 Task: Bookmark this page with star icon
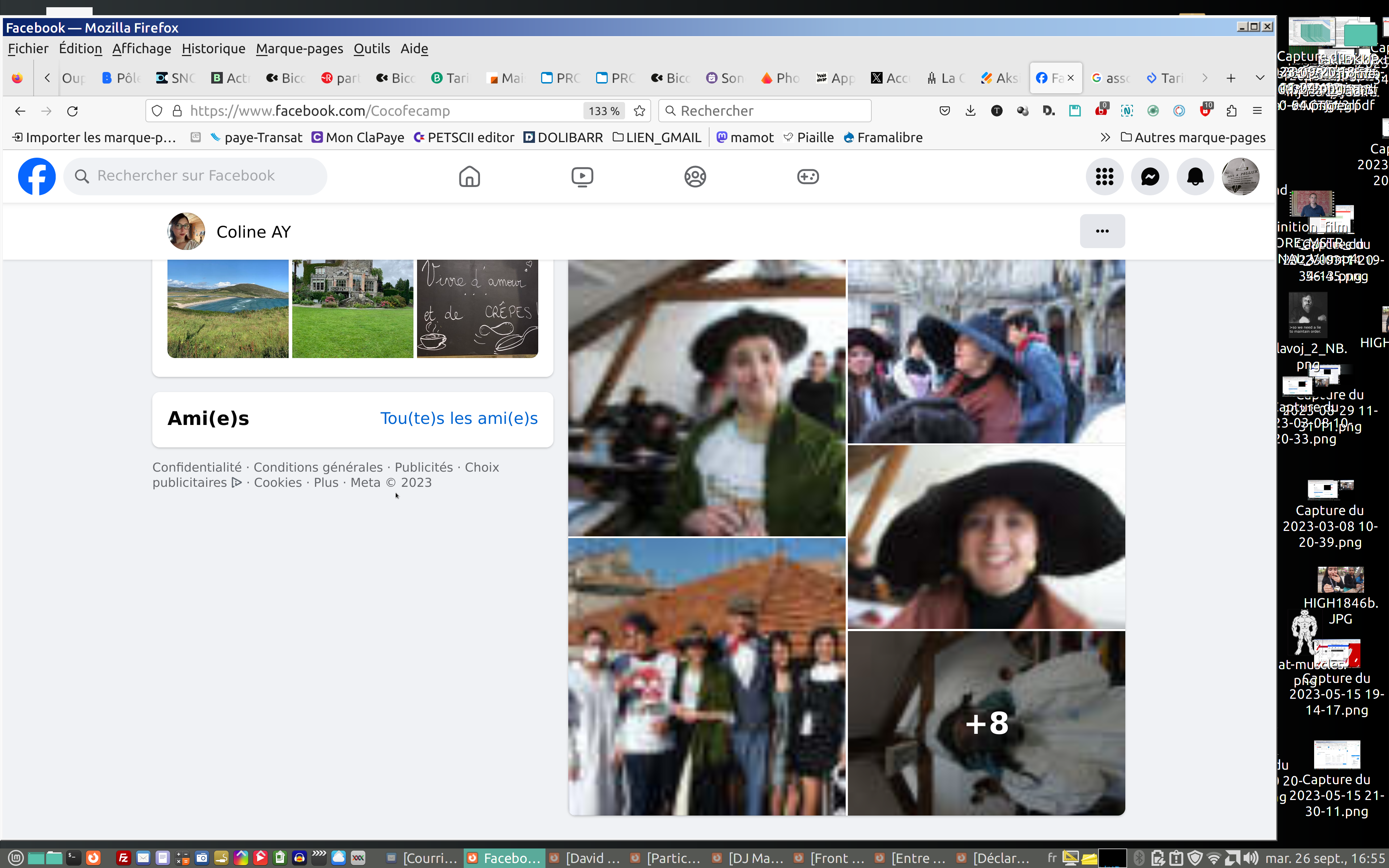pos(640,111)
